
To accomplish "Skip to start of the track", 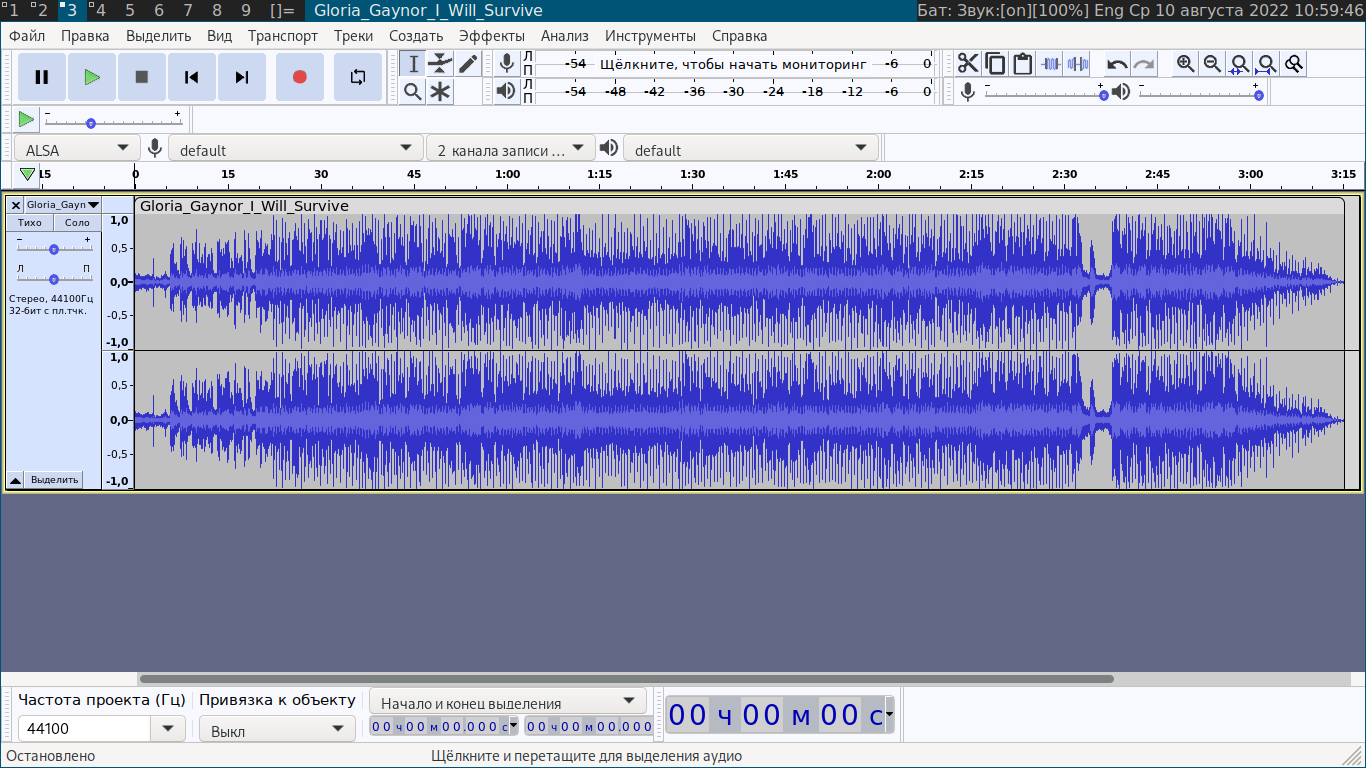I will (x=192, y=77).
